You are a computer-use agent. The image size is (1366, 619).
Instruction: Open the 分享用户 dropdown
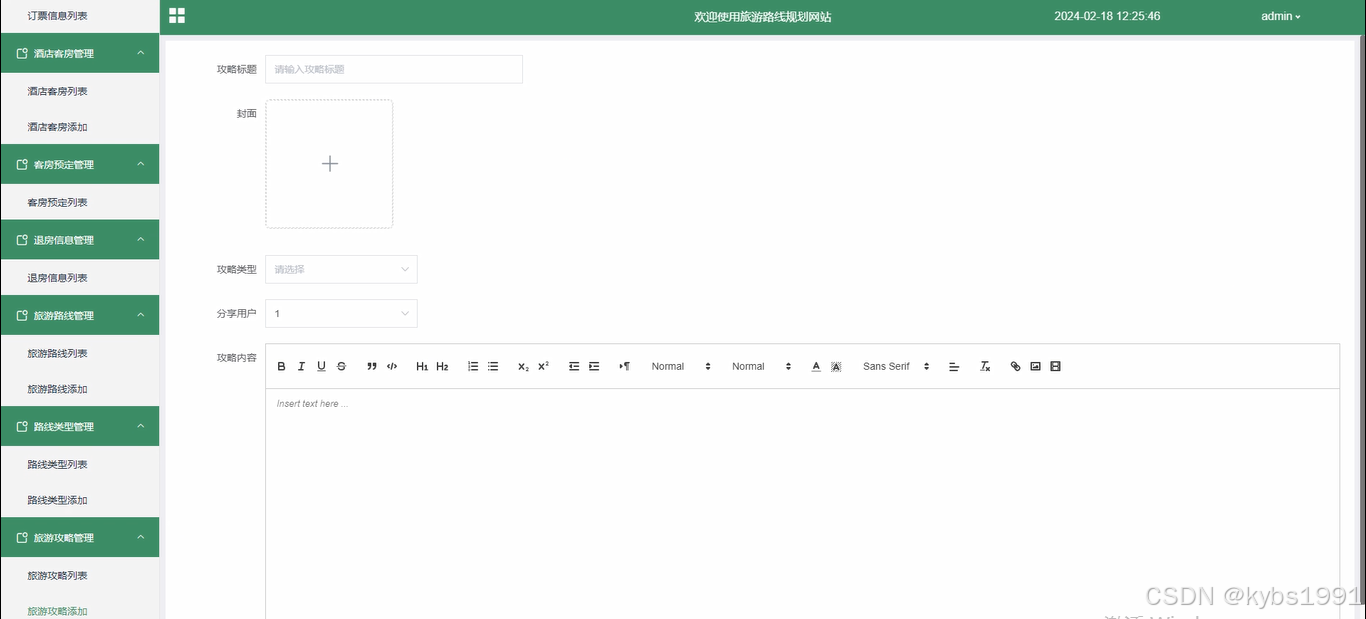click(x=341, y=313)
